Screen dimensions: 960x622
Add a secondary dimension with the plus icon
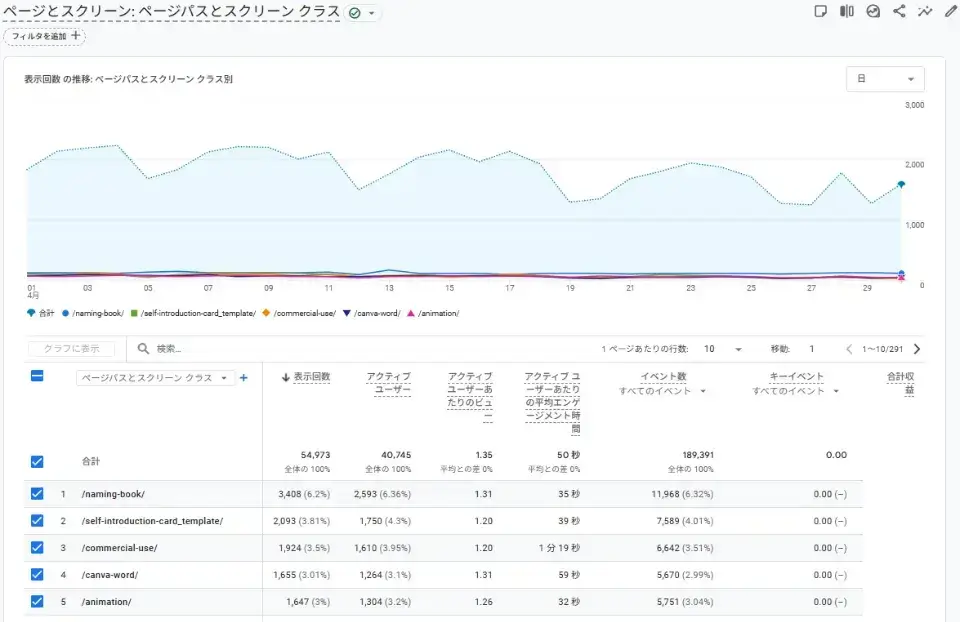[x=244, y=378]
